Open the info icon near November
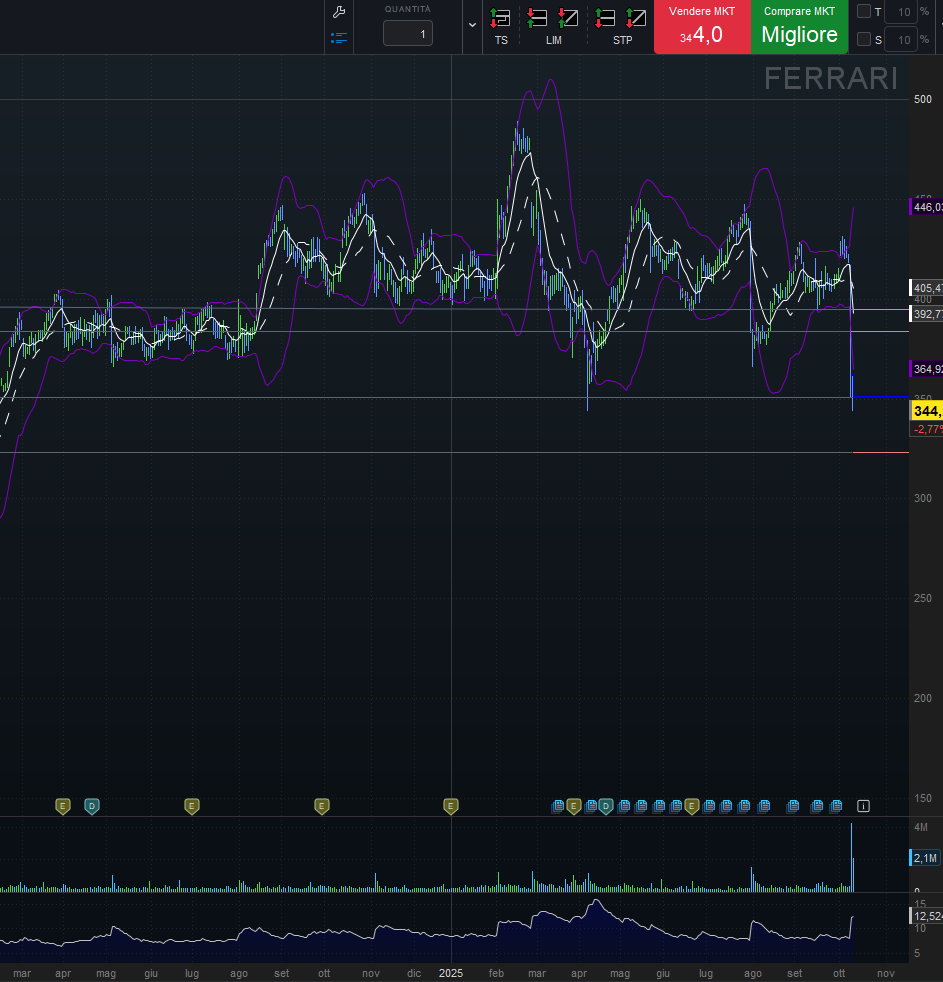Viewport: 943px width, 982px height. click(864, 805)
